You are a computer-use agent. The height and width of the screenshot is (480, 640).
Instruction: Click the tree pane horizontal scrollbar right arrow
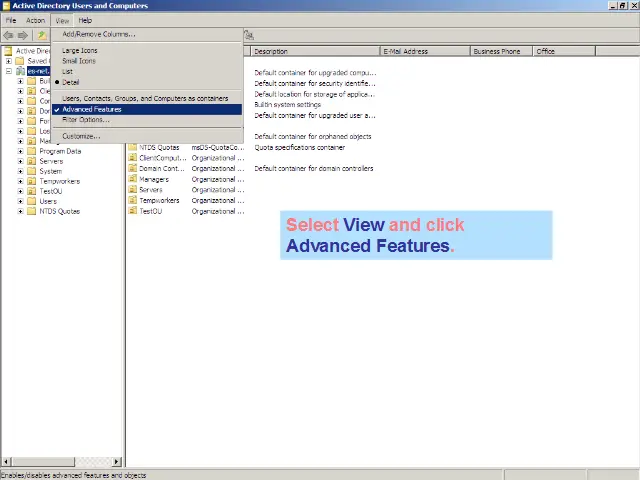(116, 462)
